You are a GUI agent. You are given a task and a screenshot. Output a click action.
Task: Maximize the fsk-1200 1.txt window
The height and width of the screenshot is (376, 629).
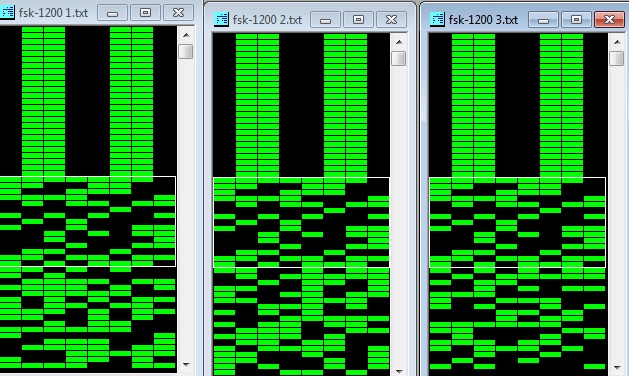pyautogui.click(x=145, y=13)
